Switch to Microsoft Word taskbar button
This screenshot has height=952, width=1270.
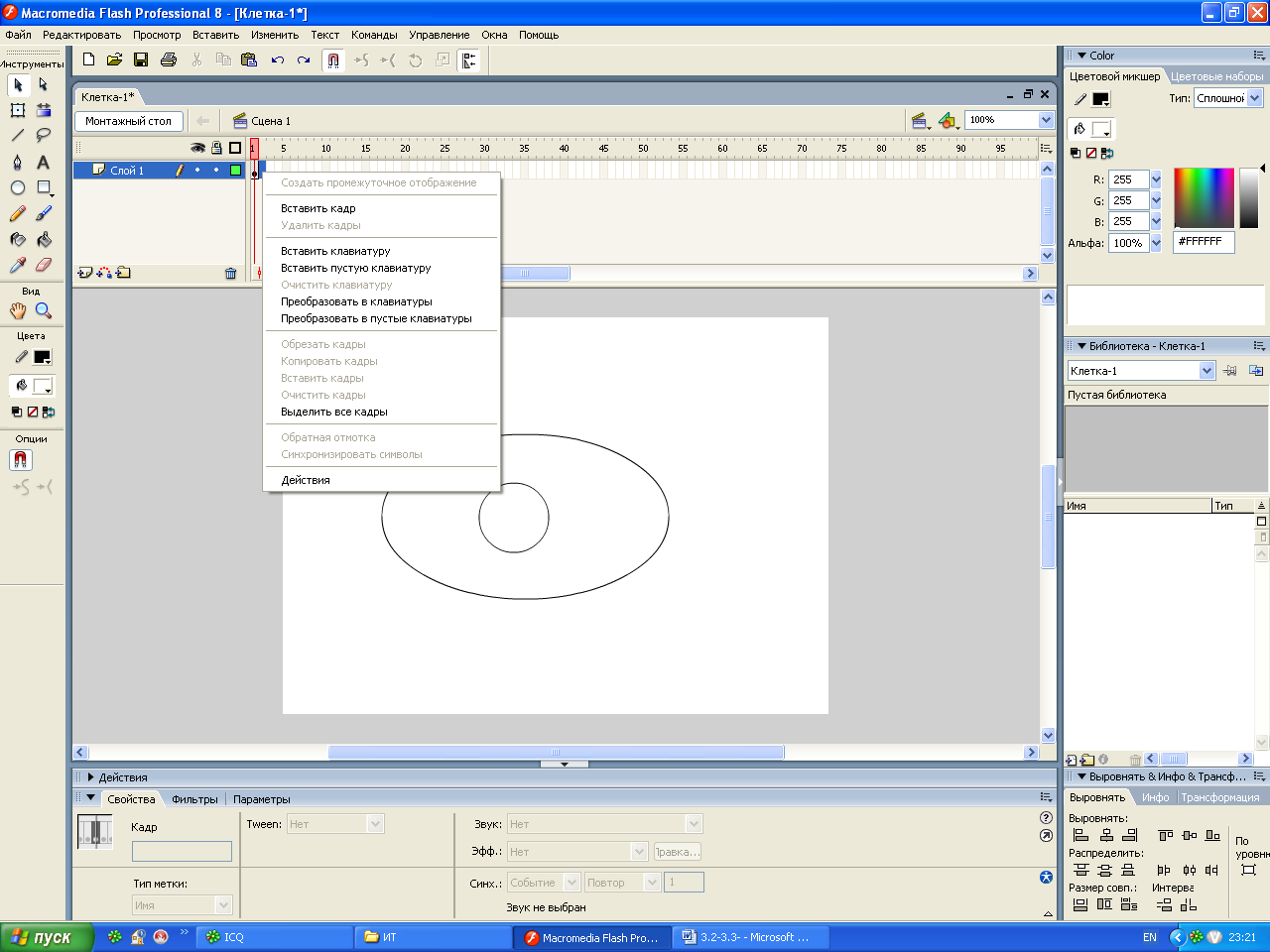tap(749, 937)
